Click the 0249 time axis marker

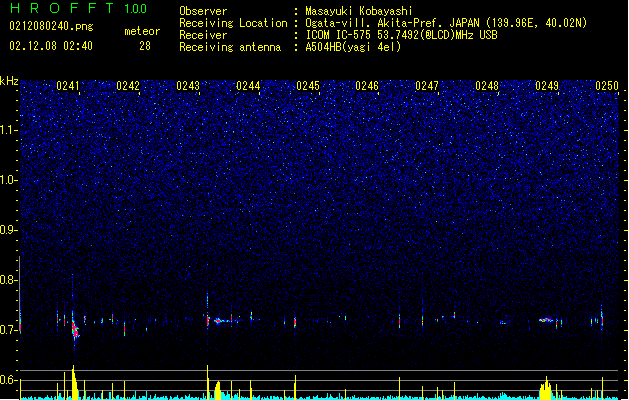[x=547, y=86]
